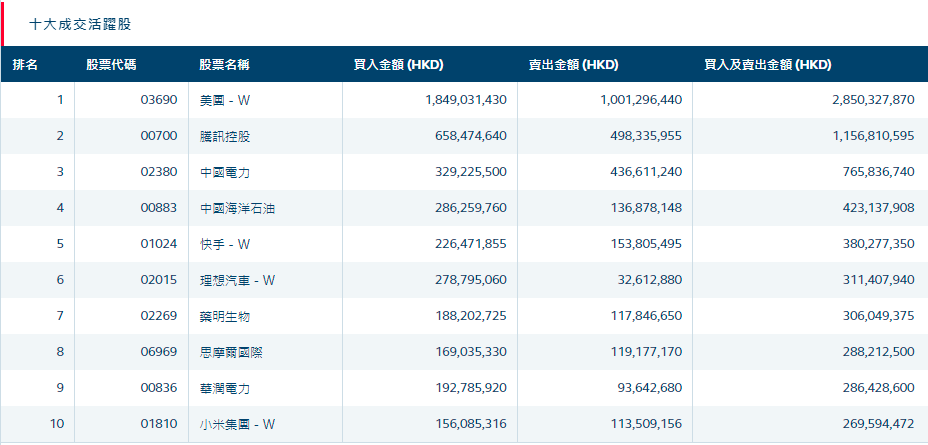Click total amount 269,594,472
The height and width of the screenshot is (445, 928).
879,424
